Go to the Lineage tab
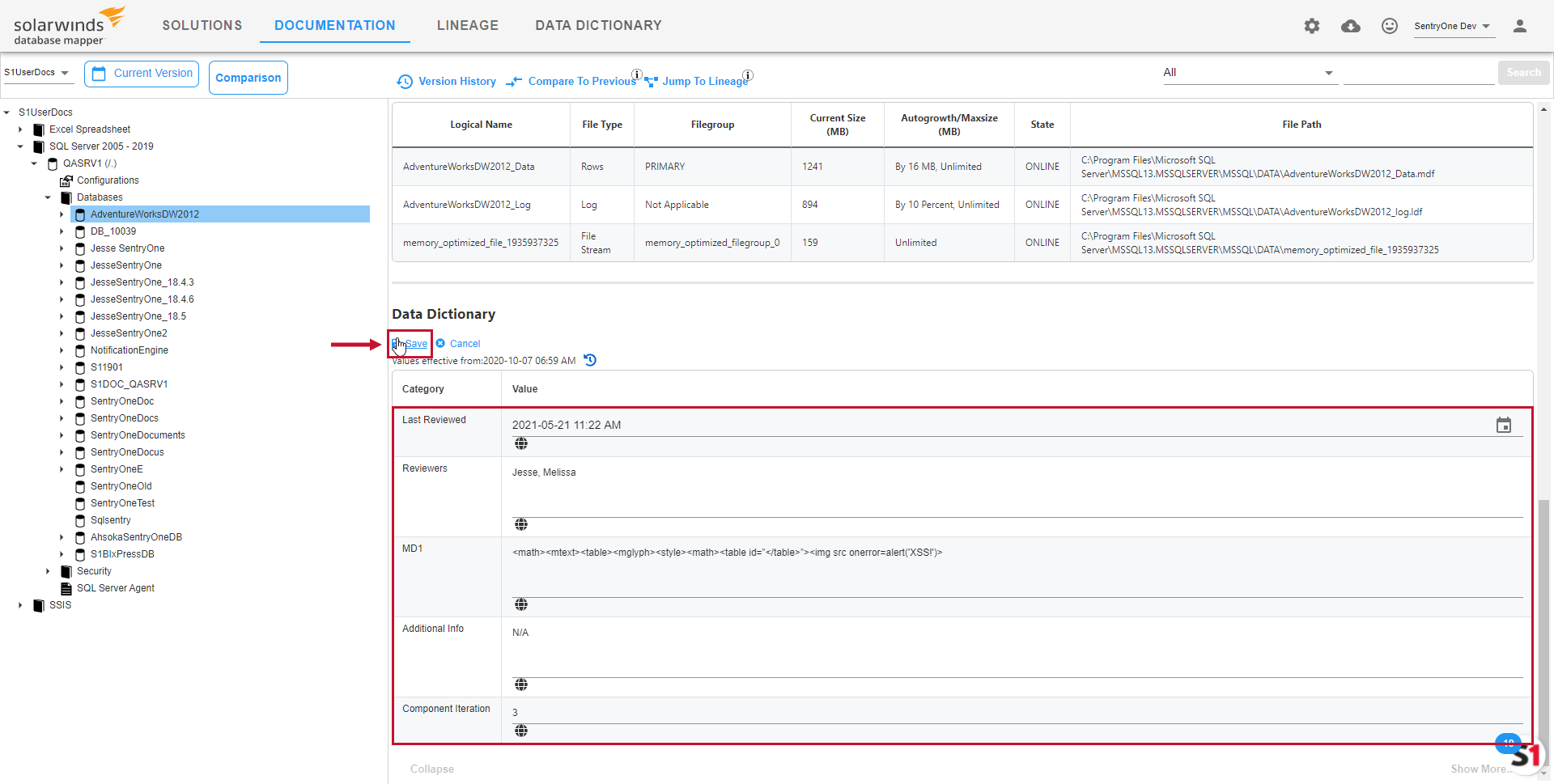 pos(468,26)
